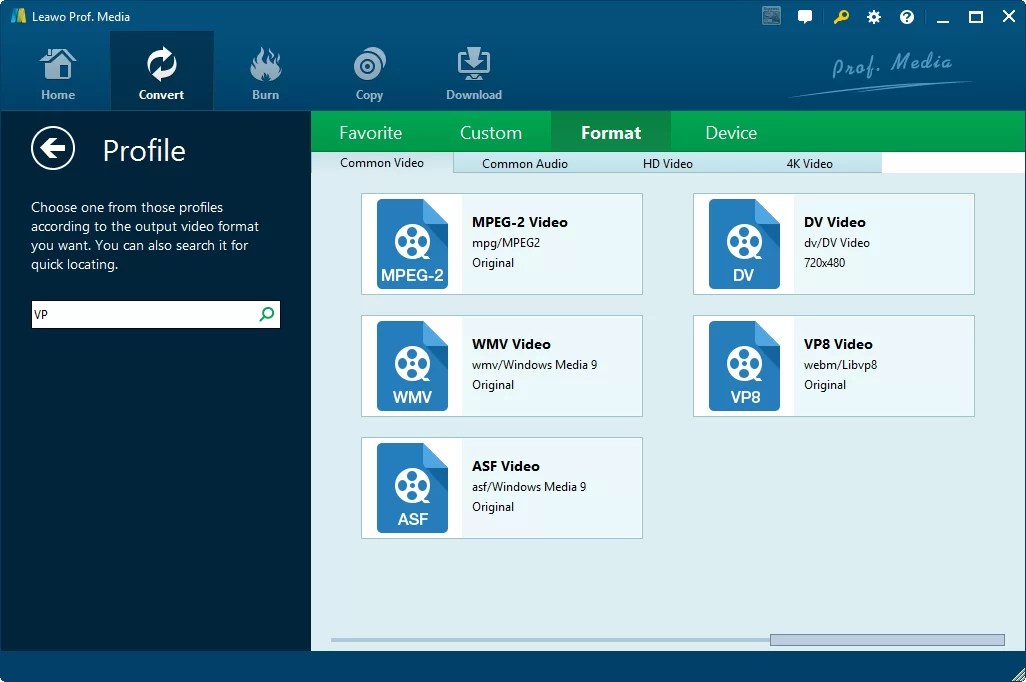Viewport: 1026px width, 682px height.
Task: Click the help question mark icon
Action: pyautogui.click(x=906, y=16)
